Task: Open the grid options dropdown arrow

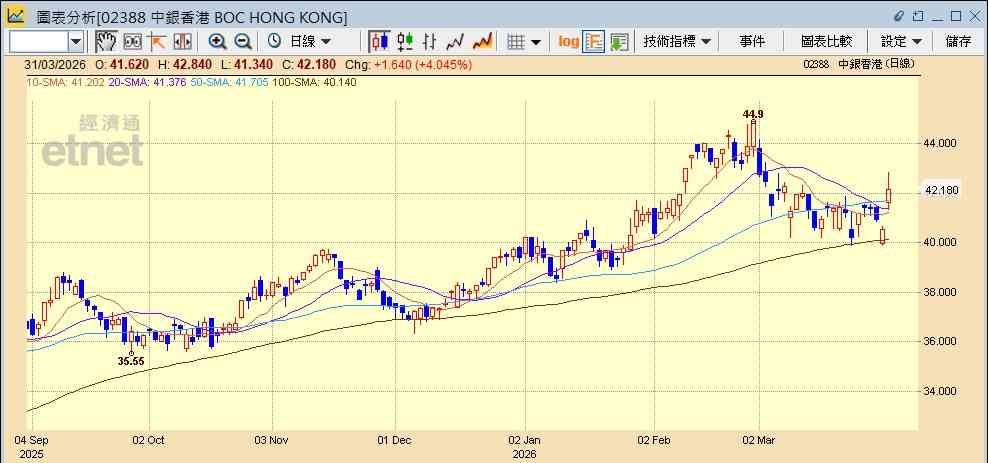Action: coord(536,42)
